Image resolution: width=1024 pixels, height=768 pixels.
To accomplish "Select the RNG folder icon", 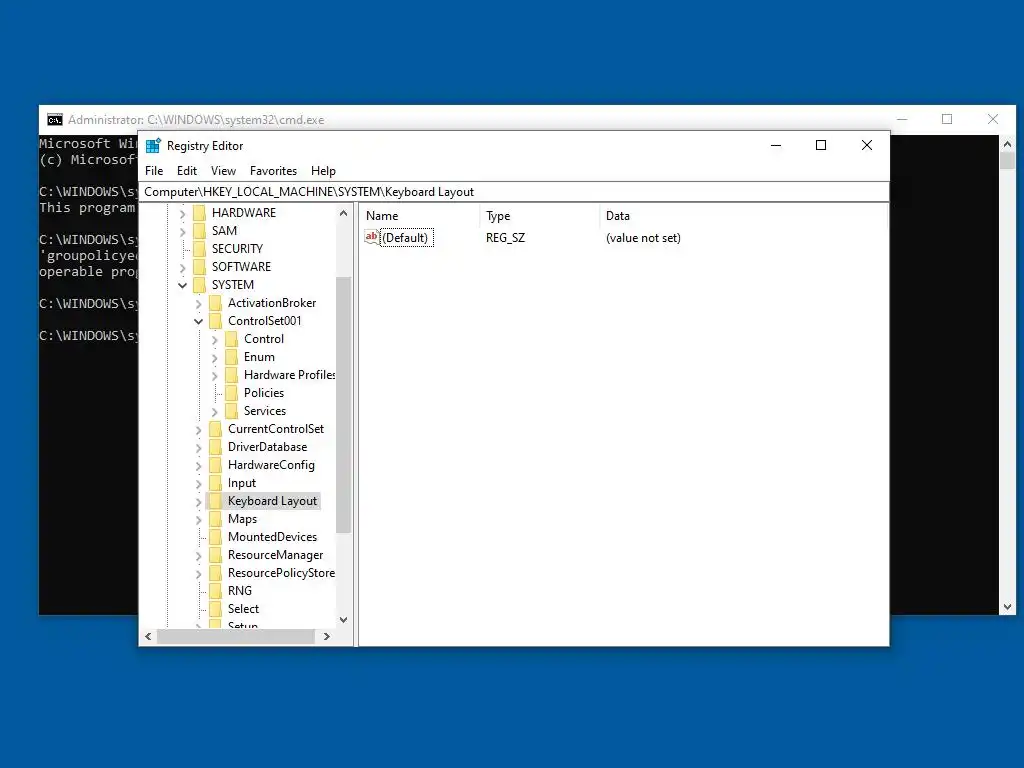I will tap(216, 591).
